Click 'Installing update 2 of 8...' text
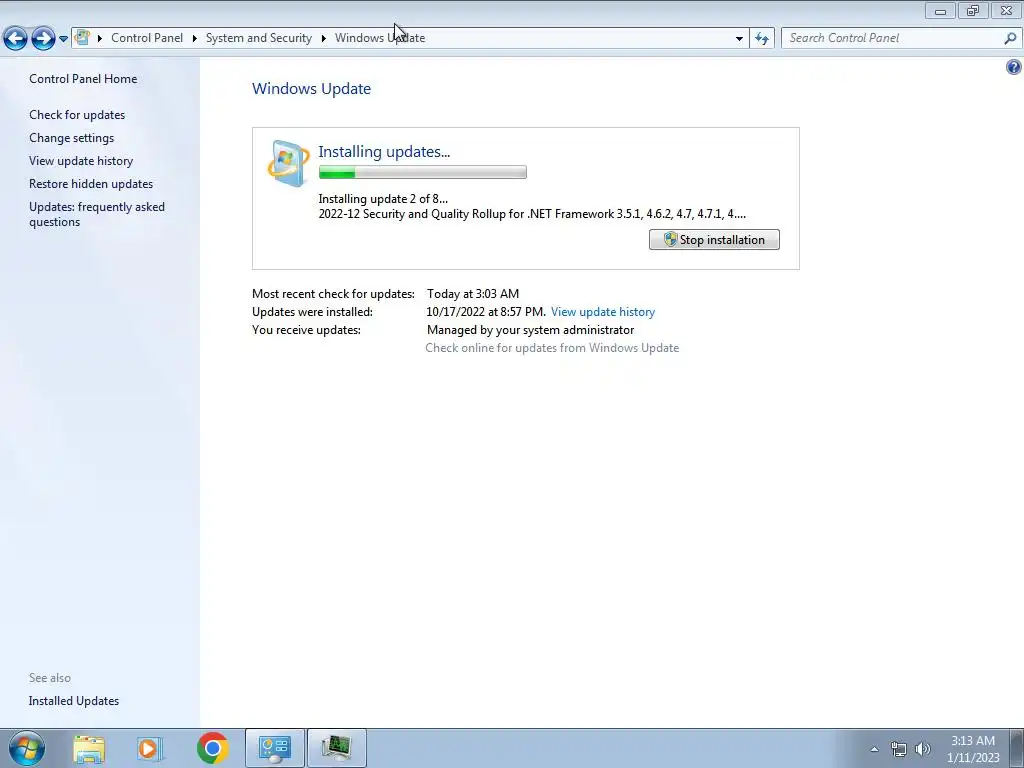The image size is (1024, 768). tap(383, 199)
